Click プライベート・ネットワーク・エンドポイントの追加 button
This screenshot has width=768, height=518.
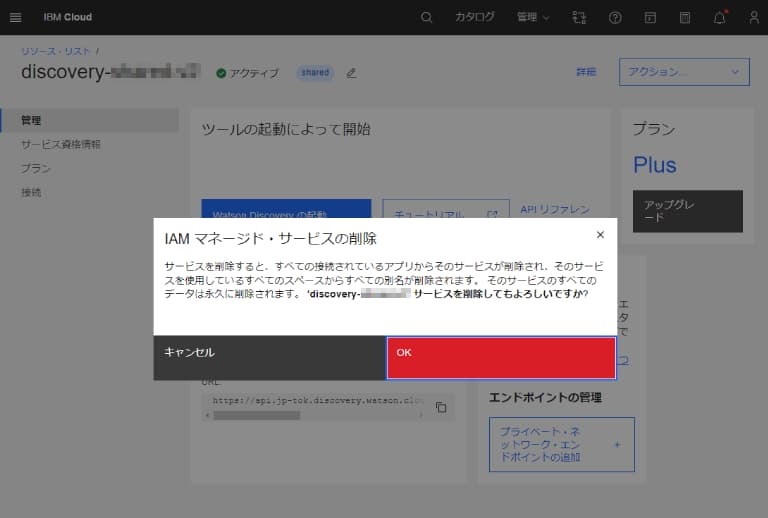pos(562,445)
